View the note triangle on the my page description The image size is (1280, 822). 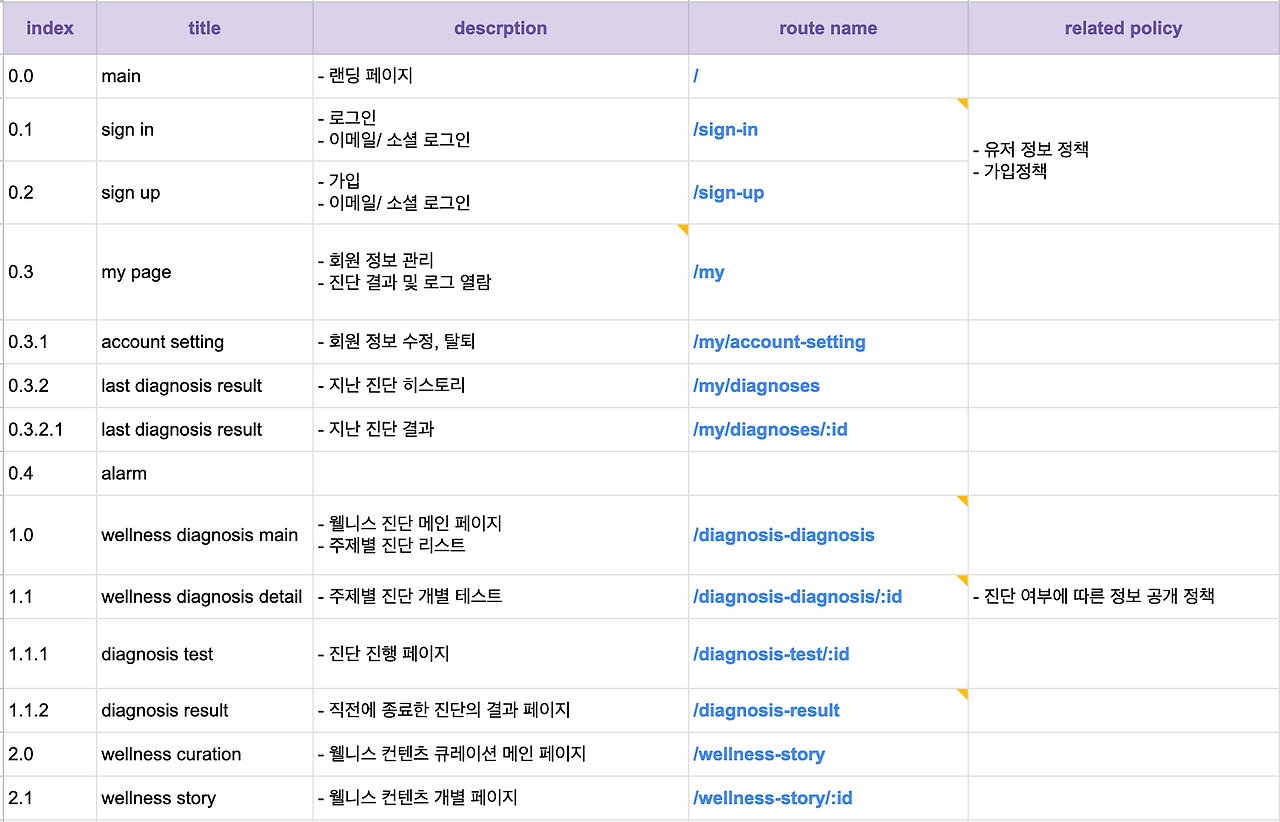[x=683, y=230]
